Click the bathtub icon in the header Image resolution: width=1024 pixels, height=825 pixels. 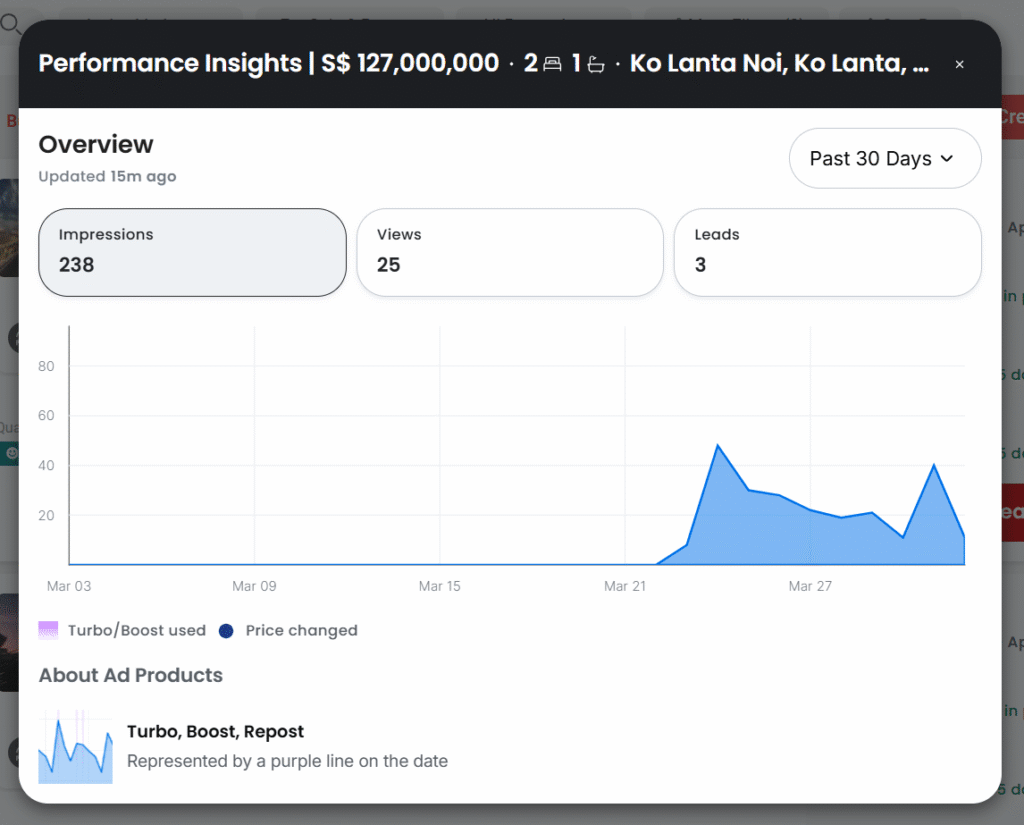click(596, 65)
